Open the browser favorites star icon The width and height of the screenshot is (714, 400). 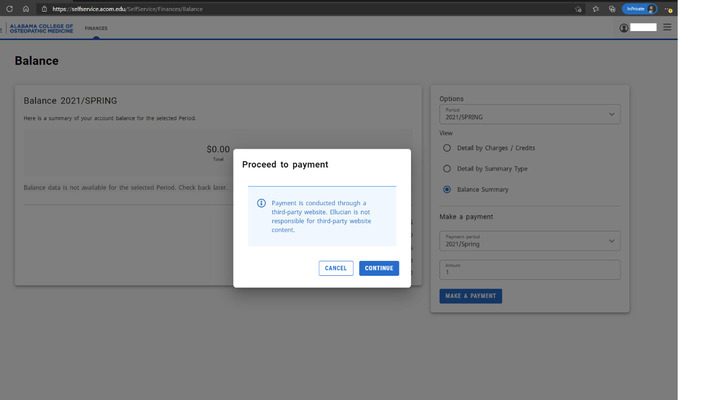[x=596, y=8]
